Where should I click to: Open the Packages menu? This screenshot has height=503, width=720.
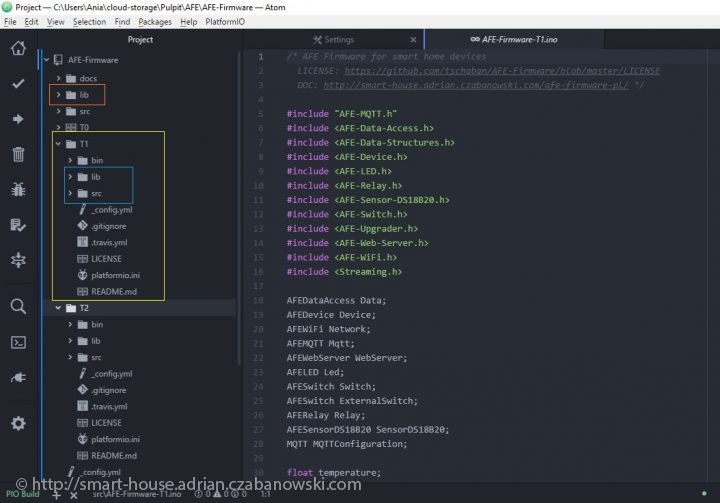coord(155,21)
